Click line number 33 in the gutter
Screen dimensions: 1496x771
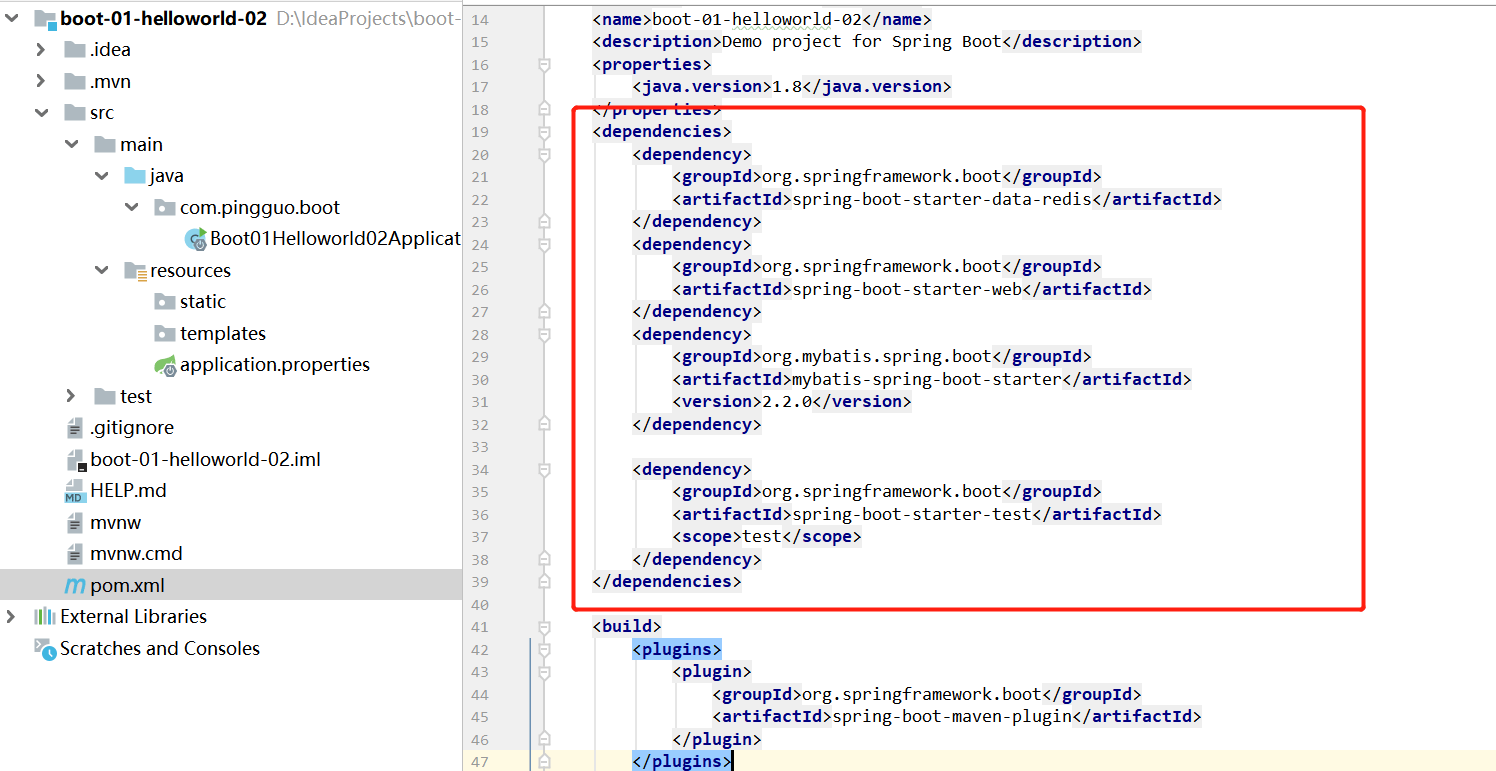479,447
